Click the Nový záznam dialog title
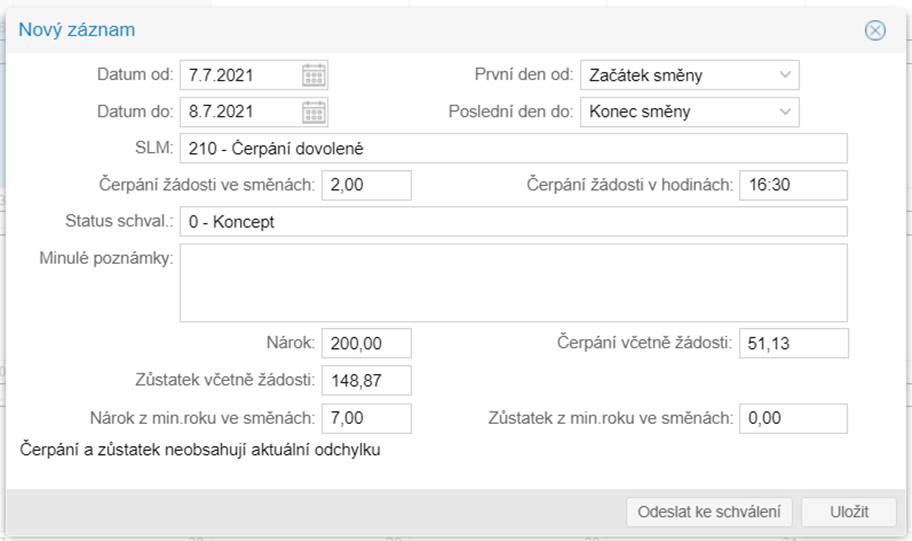This screenshot has width=912, height=541. [78, 30]
